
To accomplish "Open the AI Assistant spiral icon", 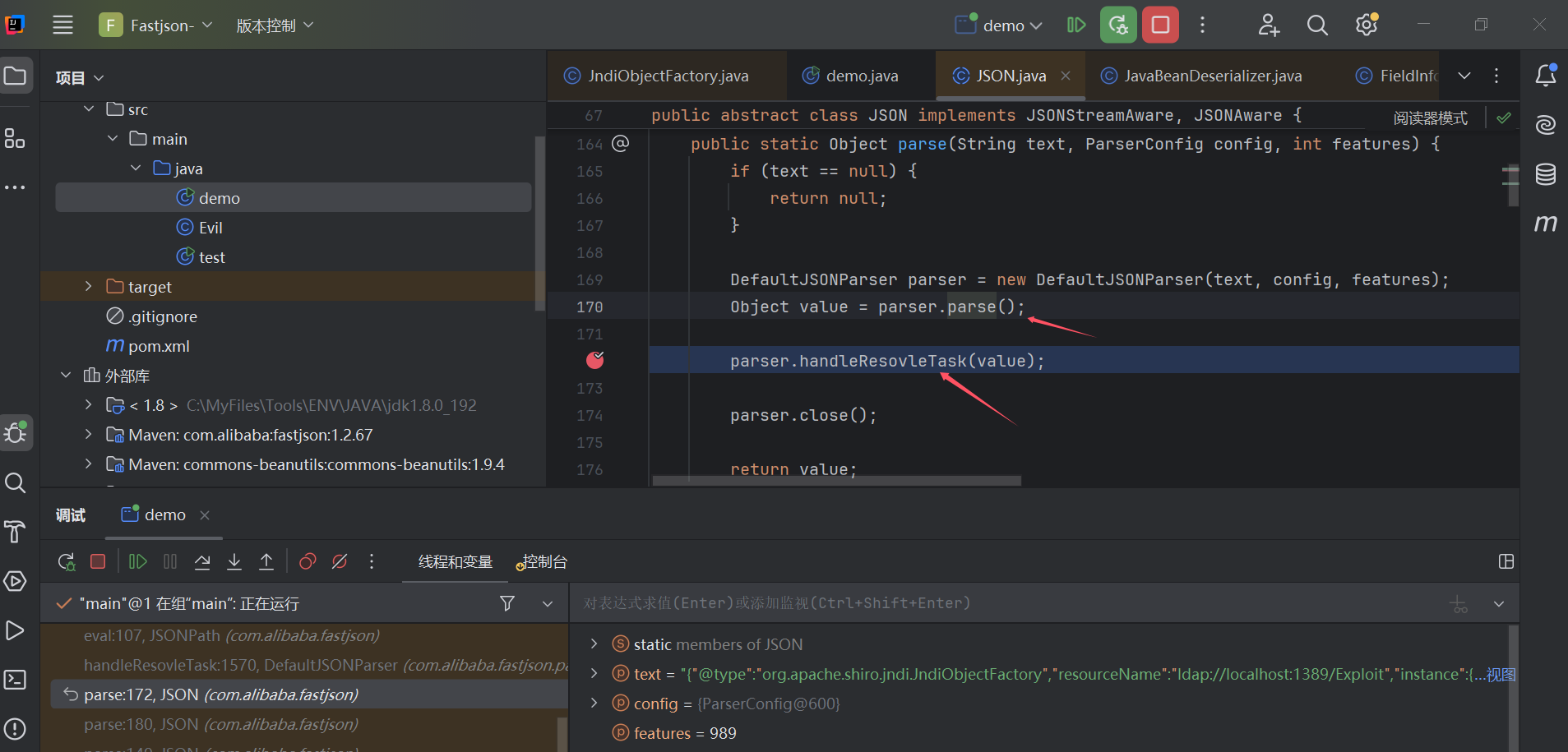I will [1546, 125].
